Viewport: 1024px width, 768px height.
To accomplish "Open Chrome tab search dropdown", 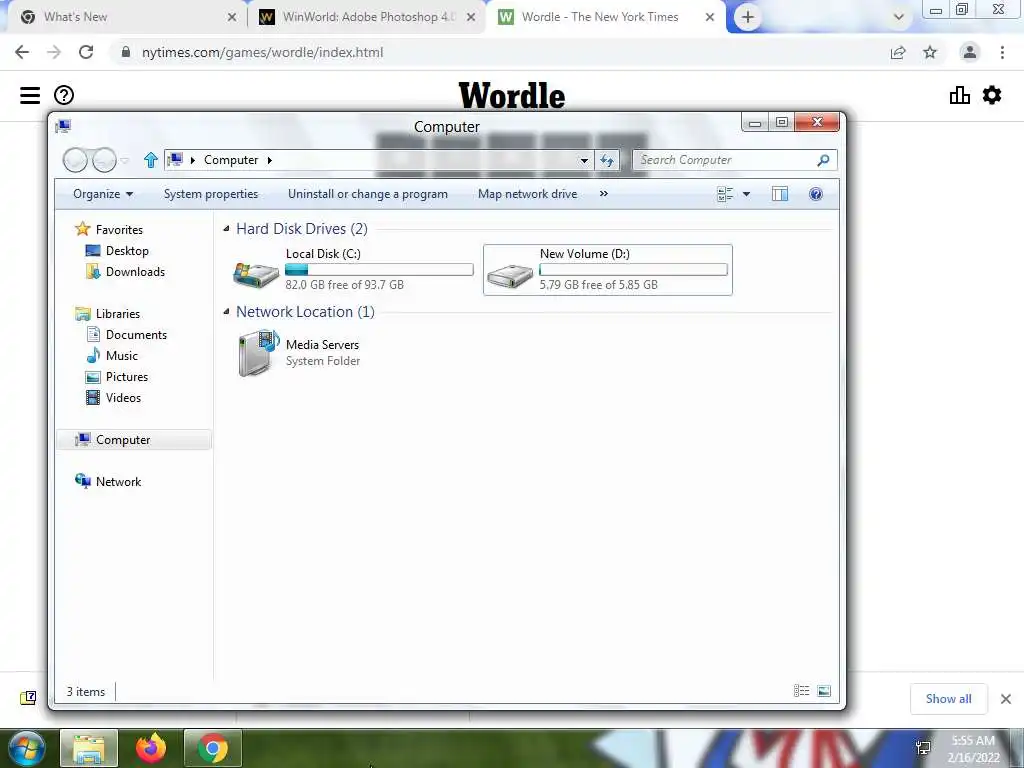I will coord(899,17).
